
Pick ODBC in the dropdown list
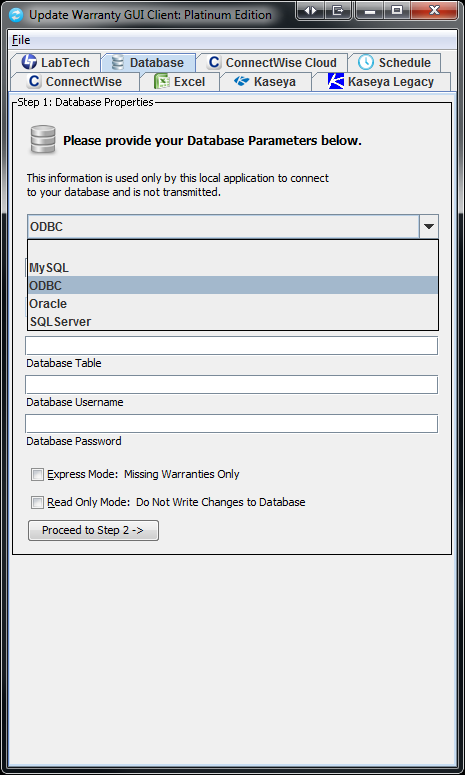(x=233, y=285)
